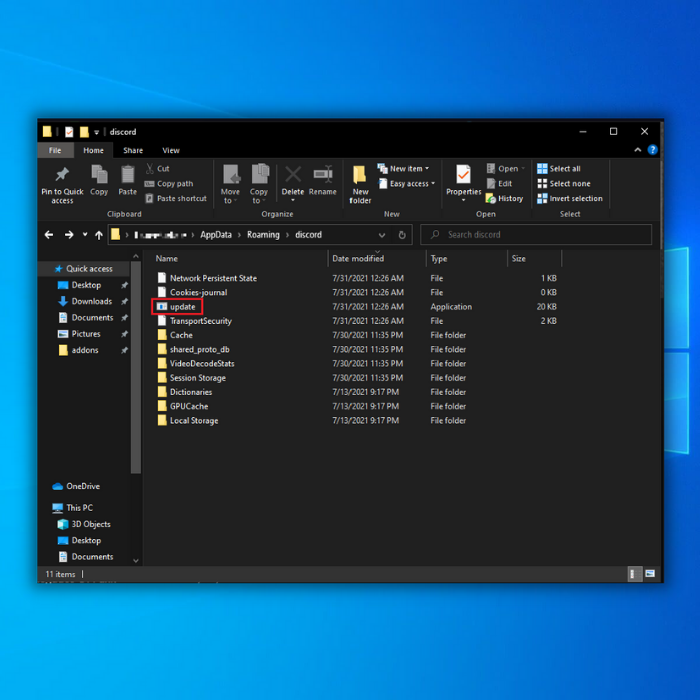
Task: Sort by the Date modified column
Action: (377, 258)
